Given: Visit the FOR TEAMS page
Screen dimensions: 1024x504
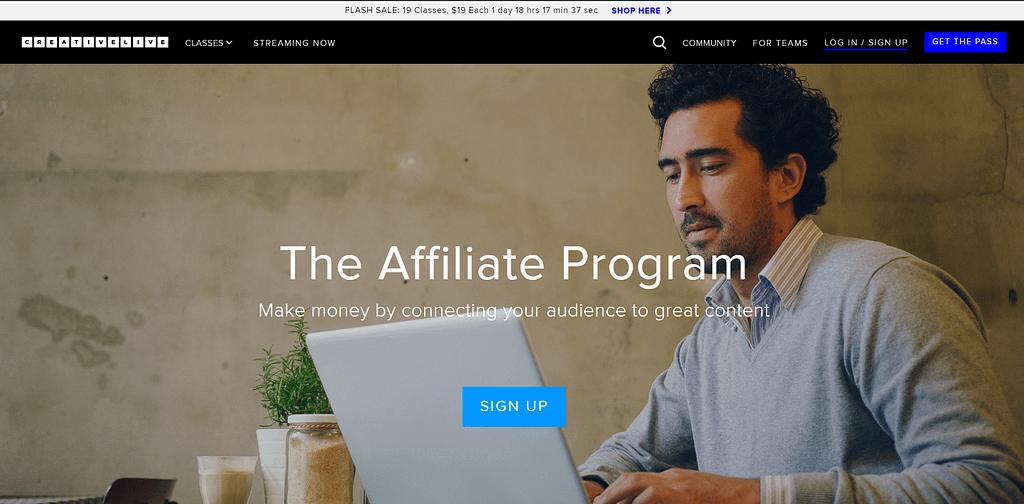Looking at the screenshot, I should [780, 43].
